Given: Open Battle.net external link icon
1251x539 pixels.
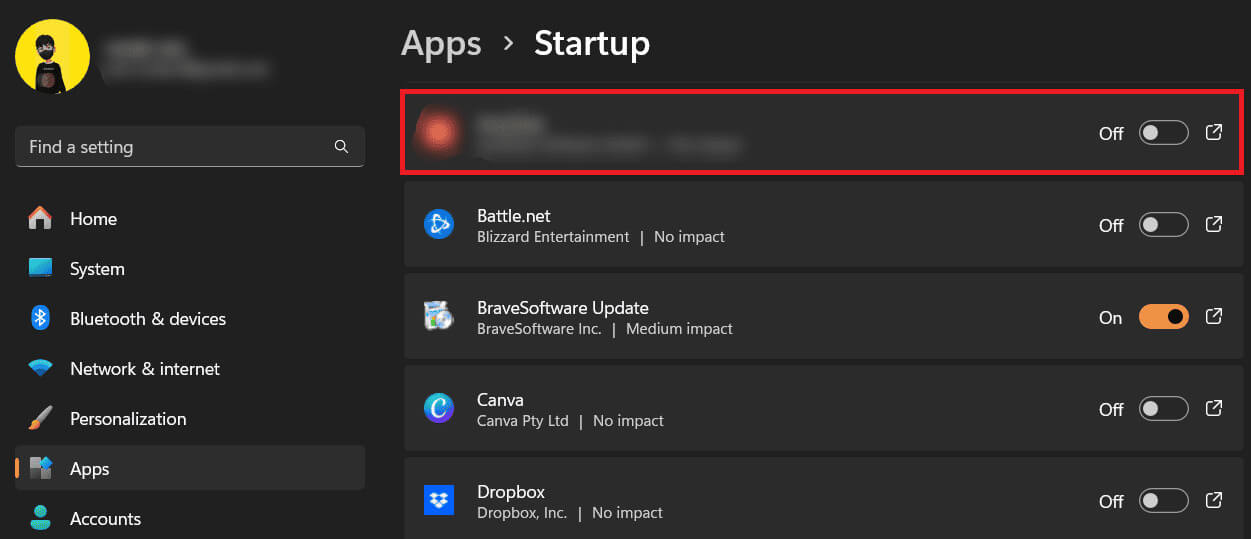Looking at the screenshot, I should pos(1214,225).
